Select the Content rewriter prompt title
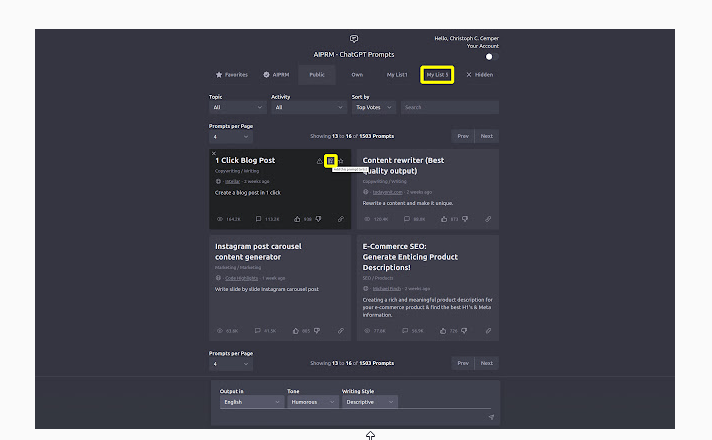Image resolution: width=712 pixels, height=440 pixels. tap(403, 166)
